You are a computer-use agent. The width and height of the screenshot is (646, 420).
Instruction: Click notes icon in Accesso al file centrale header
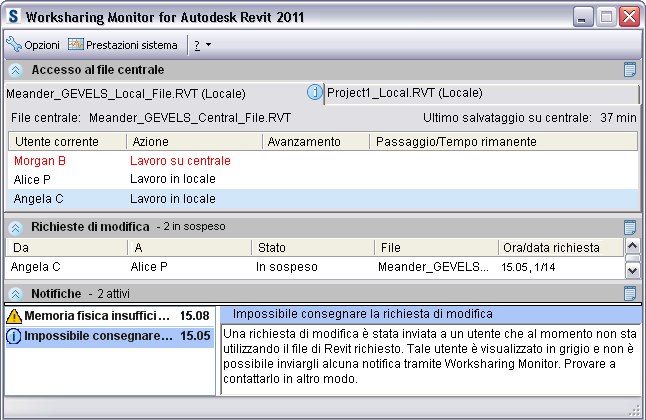630,70
